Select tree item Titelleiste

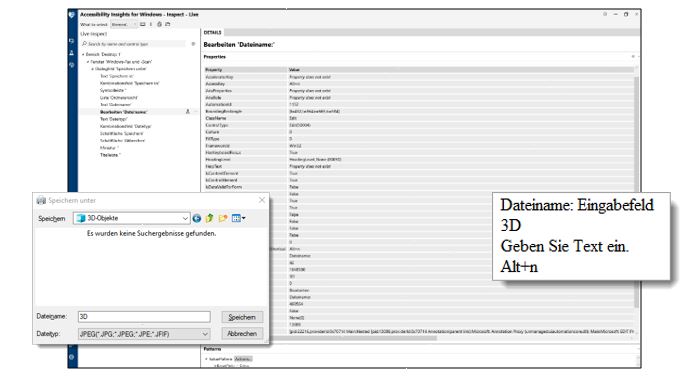[110, 155]
